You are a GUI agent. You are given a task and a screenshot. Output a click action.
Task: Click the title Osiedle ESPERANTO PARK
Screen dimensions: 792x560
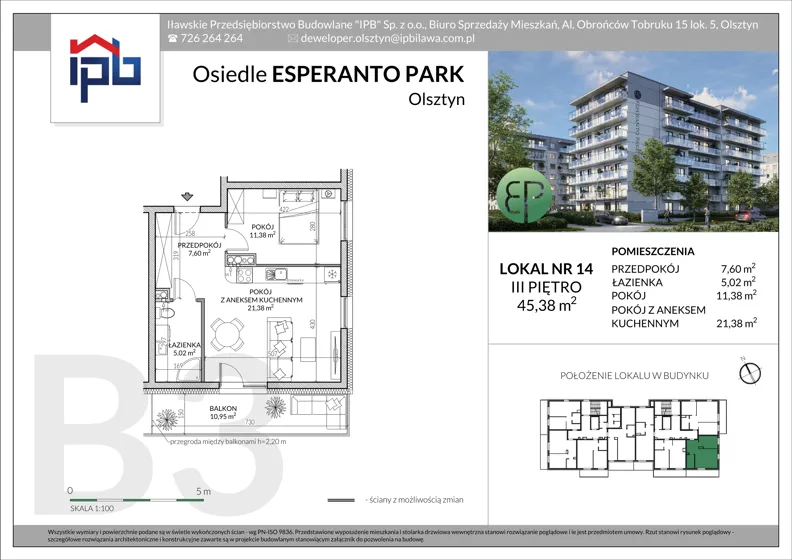click(328, 74)
